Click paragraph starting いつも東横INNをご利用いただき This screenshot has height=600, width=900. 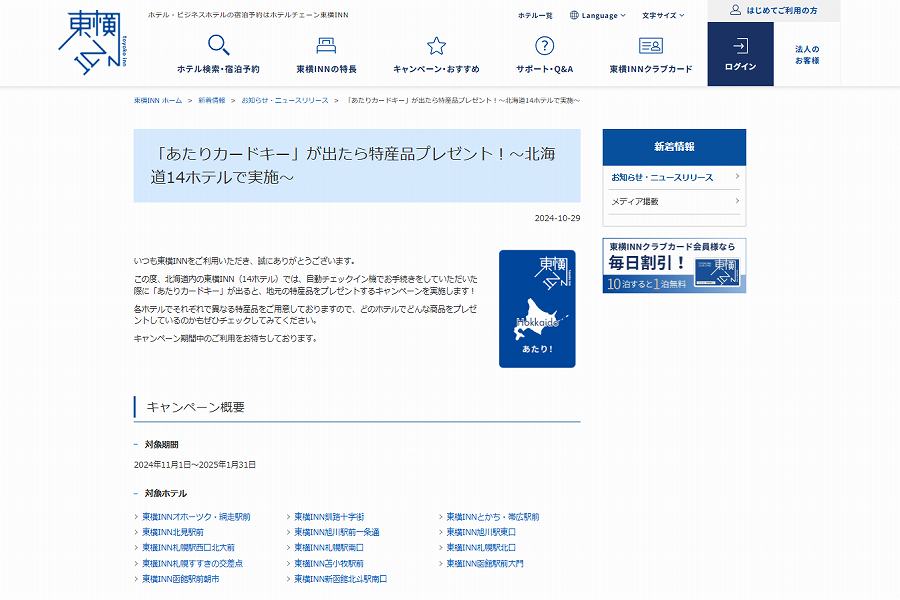click(x=245, y=261)
